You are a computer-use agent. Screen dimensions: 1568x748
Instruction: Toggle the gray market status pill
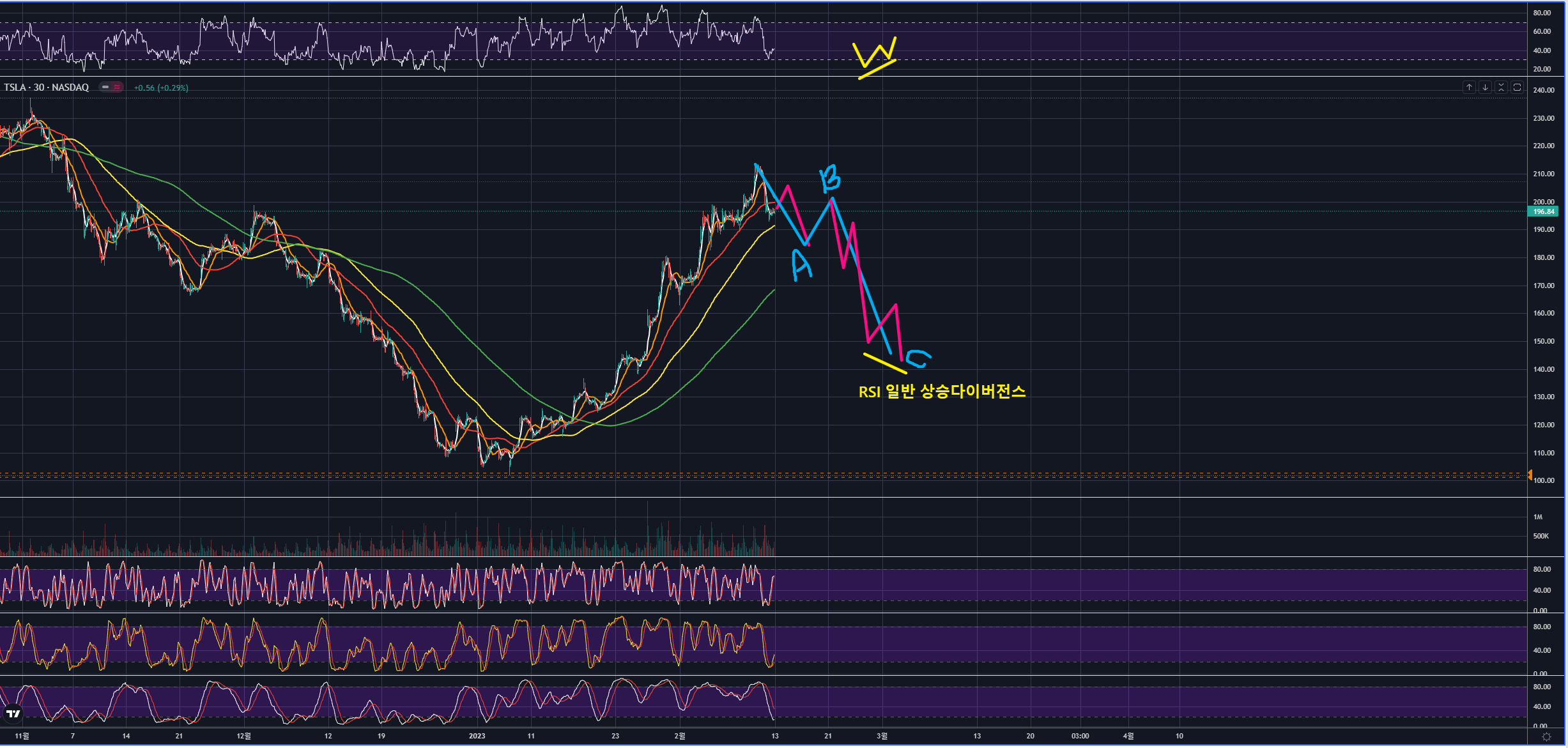tap(105, 87)
